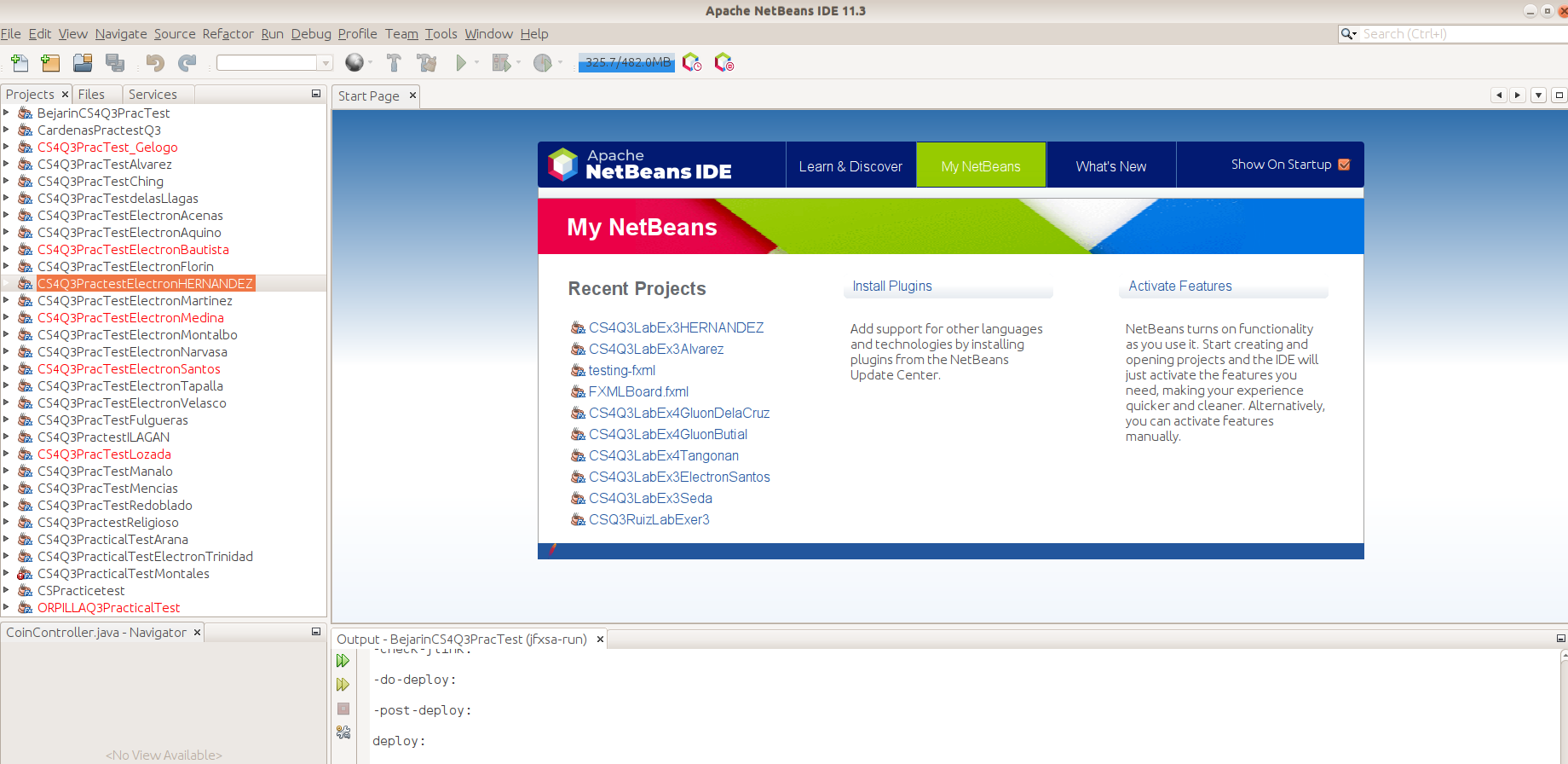Select the CS4Q3PracTestFulgueras project

(x=112, y=420)
